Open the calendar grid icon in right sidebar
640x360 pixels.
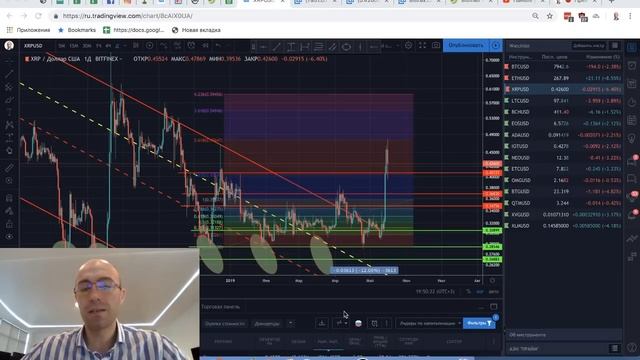(x=632, y=120)
